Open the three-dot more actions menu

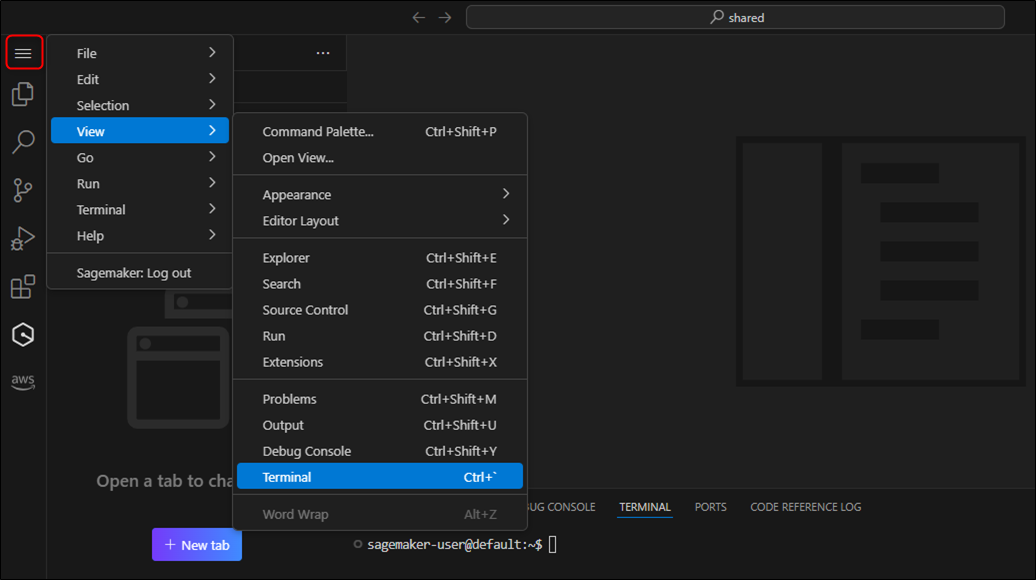(x=323, y=53)
